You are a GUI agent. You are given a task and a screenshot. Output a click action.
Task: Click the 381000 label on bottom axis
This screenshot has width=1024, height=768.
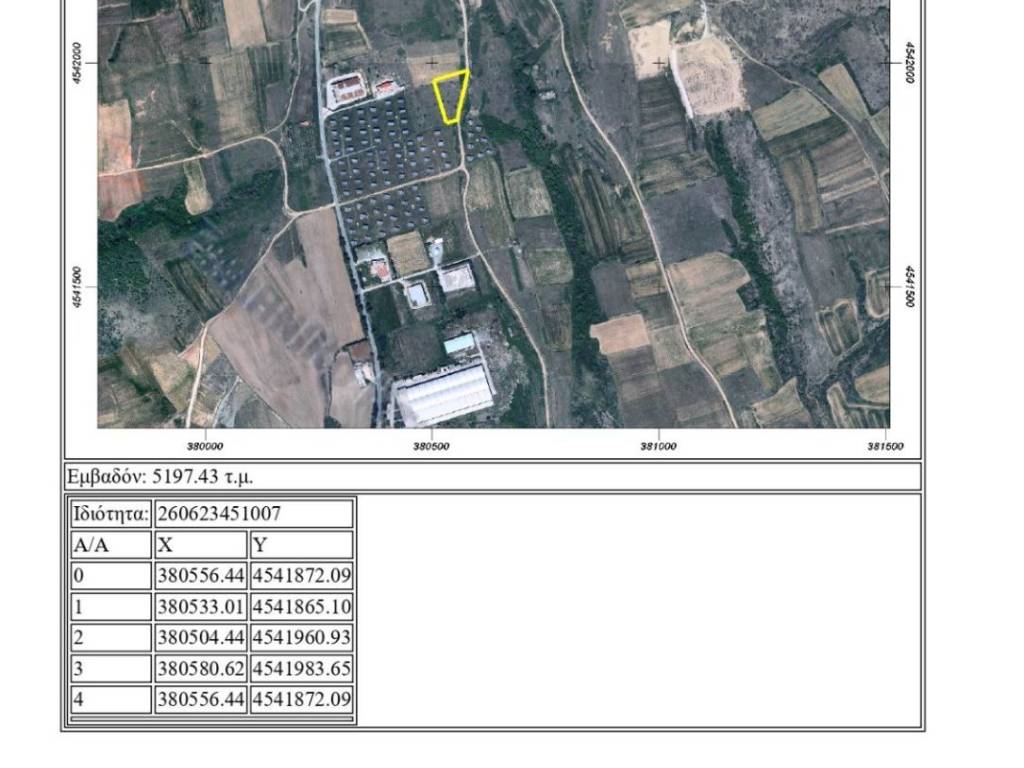point(657,446)
